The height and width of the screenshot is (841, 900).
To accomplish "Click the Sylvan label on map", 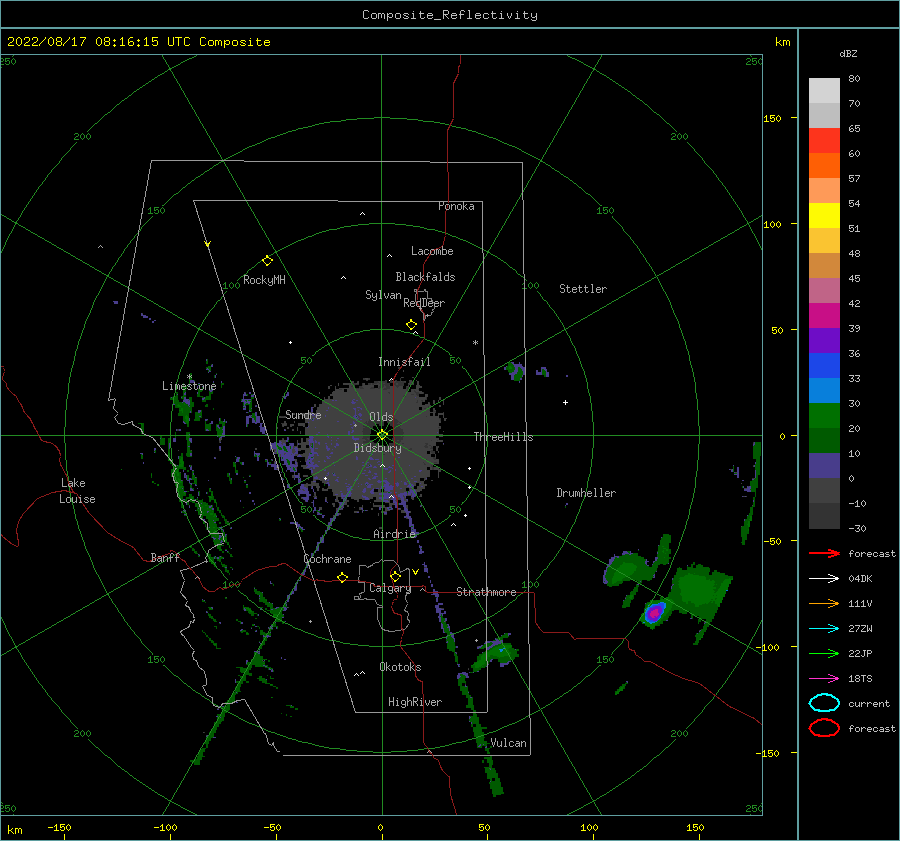I will coord(383,295).
